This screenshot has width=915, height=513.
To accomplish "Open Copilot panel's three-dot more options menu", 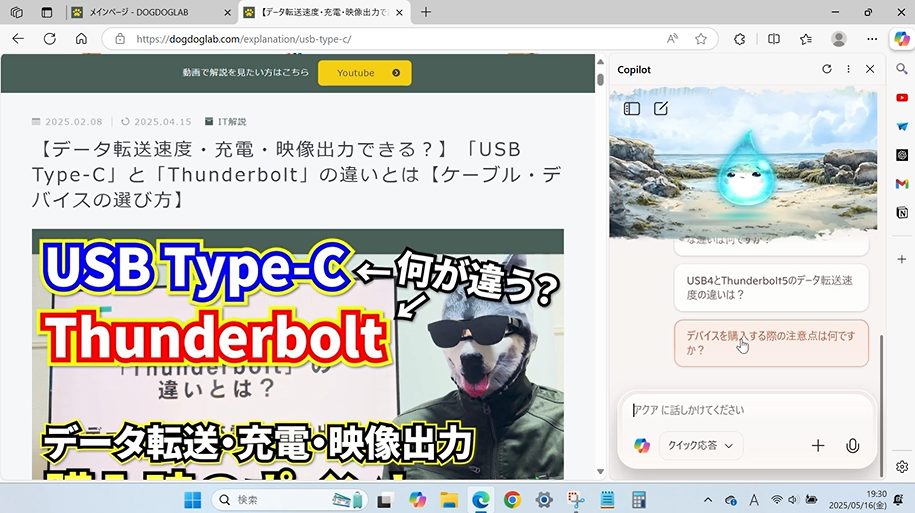I will 848,70.
